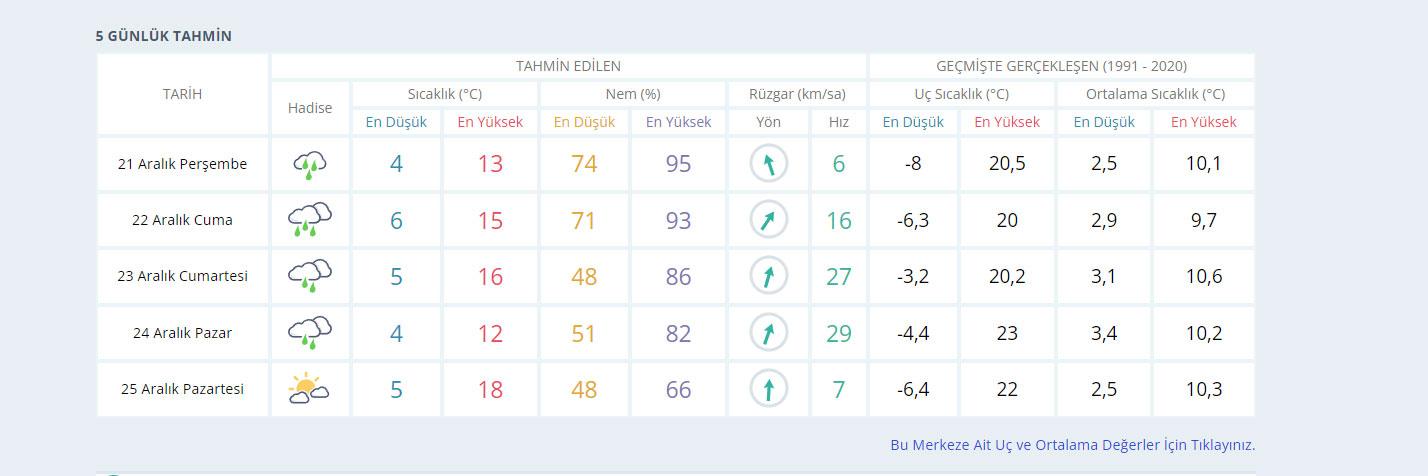The height and width of the screenshot is (476, 1428).
Task: Click the weather icon for 22 Aralık Cuma
Action: pyautogui.click(x=310, y=220)
